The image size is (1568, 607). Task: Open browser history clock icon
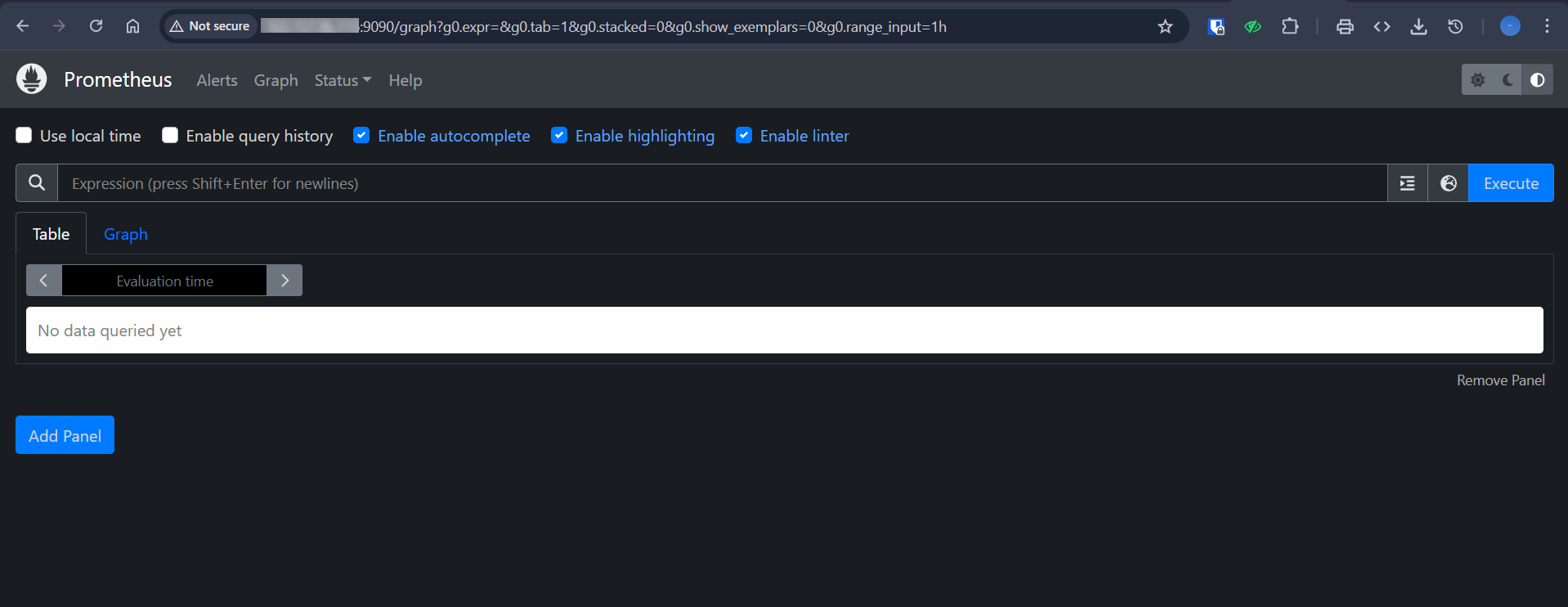pos(1455,27)
